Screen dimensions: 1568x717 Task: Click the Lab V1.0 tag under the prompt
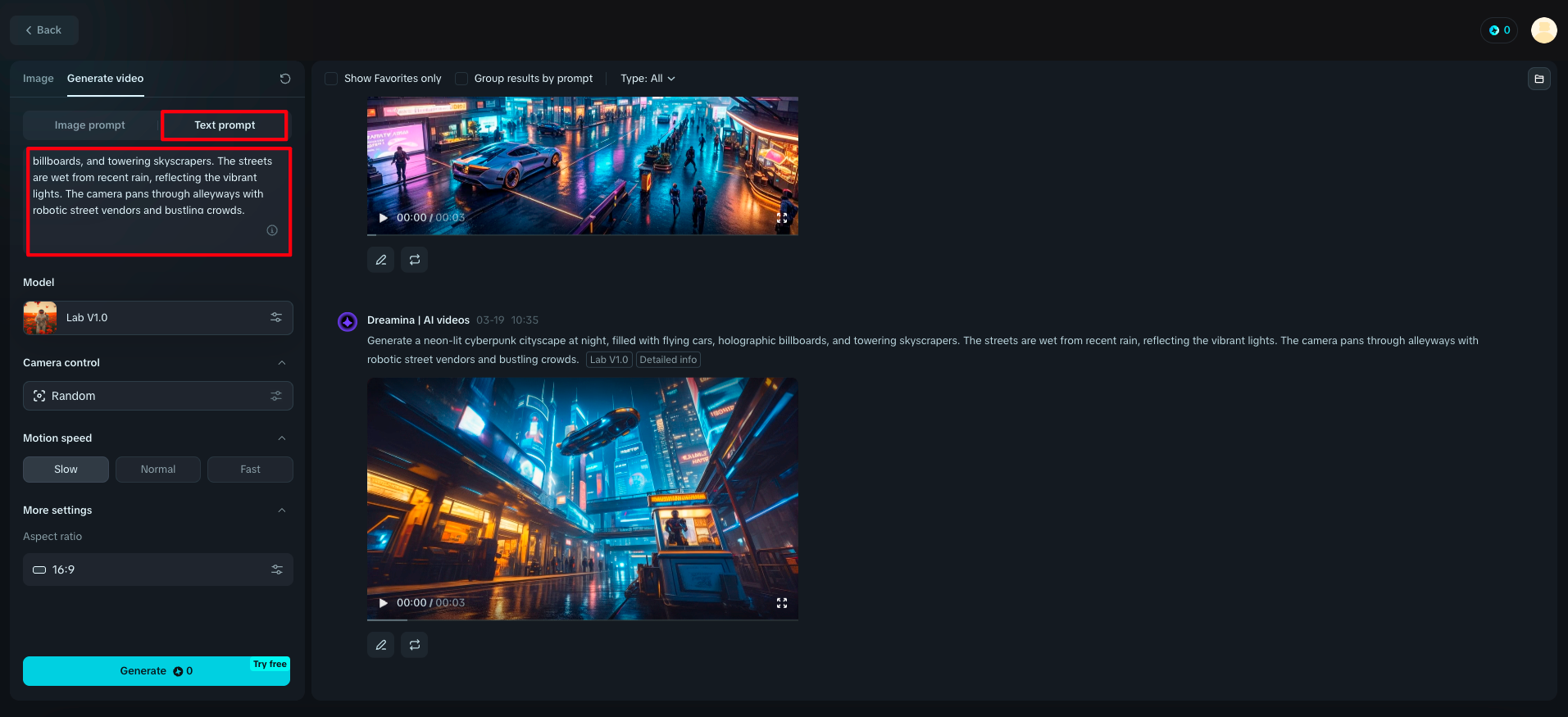609,360
